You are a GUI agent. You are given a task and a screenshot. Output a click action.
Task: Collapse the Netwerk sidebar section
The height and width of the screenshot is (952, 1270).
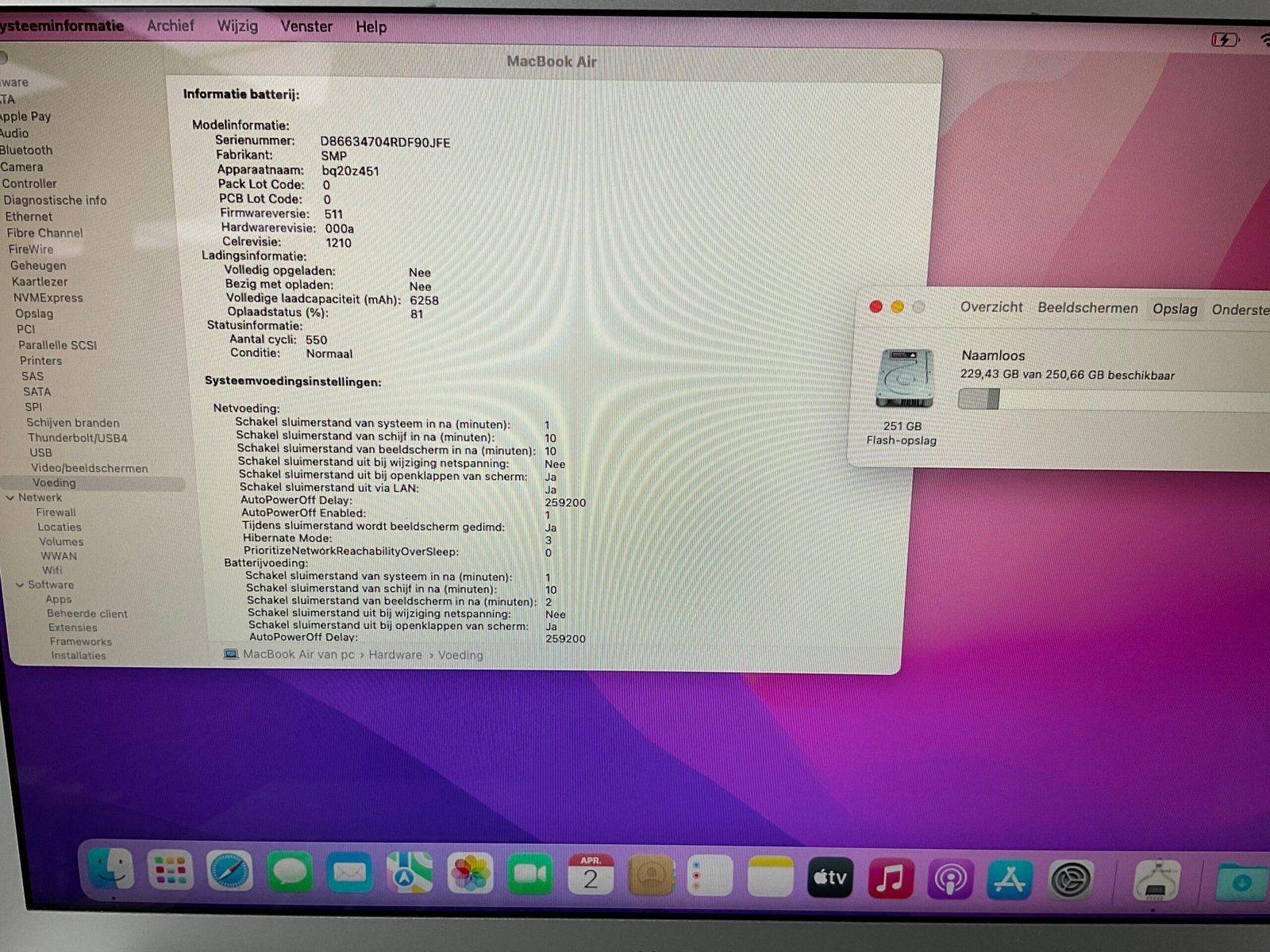10,497
